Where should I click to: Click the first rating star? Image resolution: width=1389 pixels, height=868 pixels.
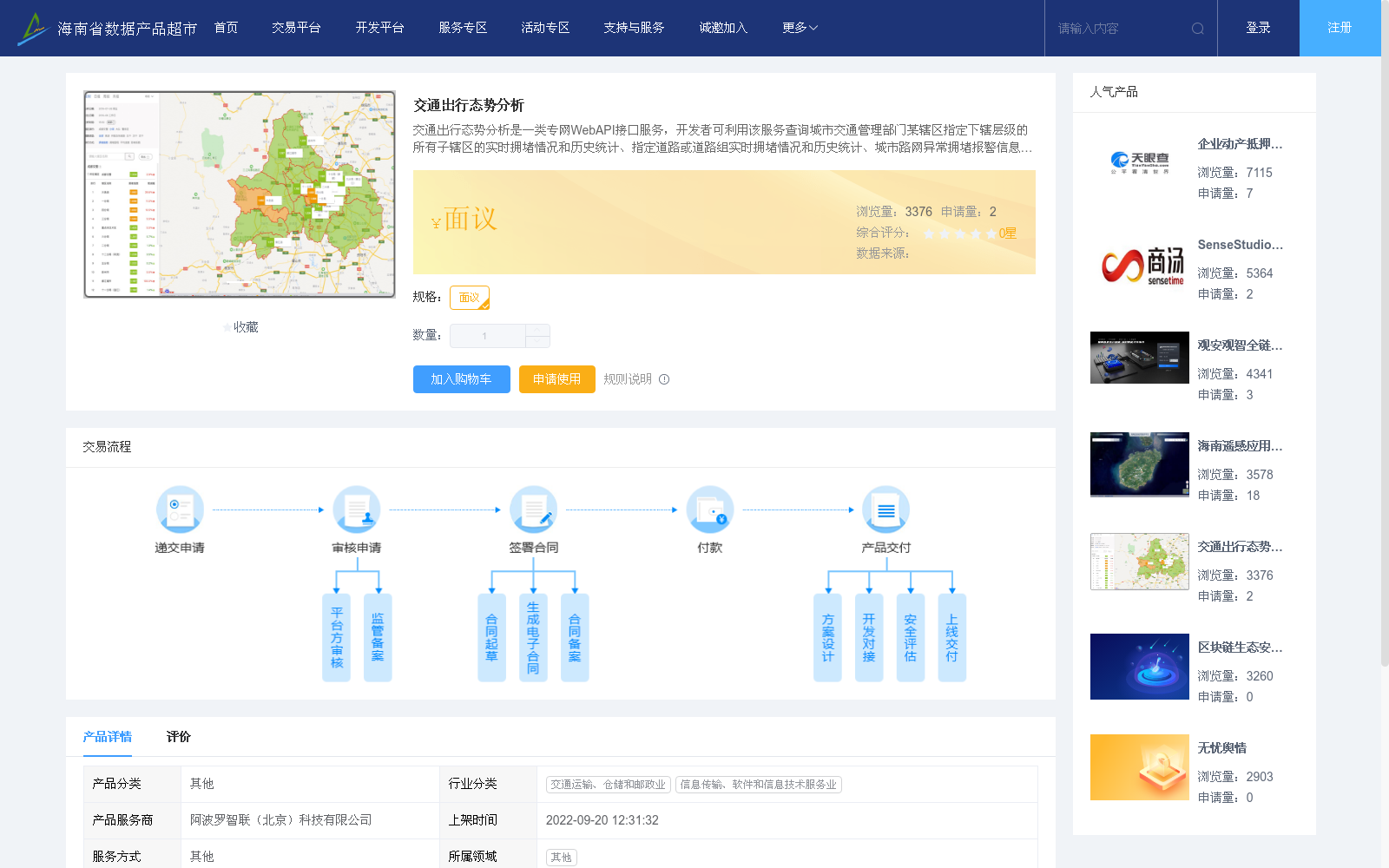(x=929, y=233)
